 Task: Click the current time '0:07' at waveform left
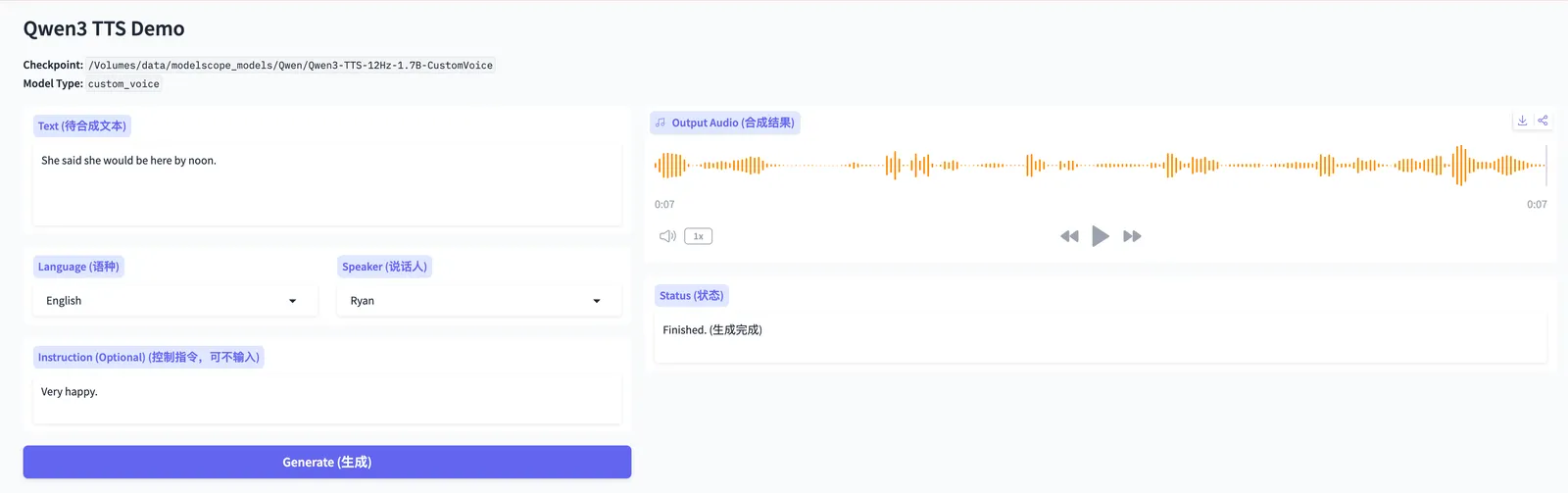(664, 205)
